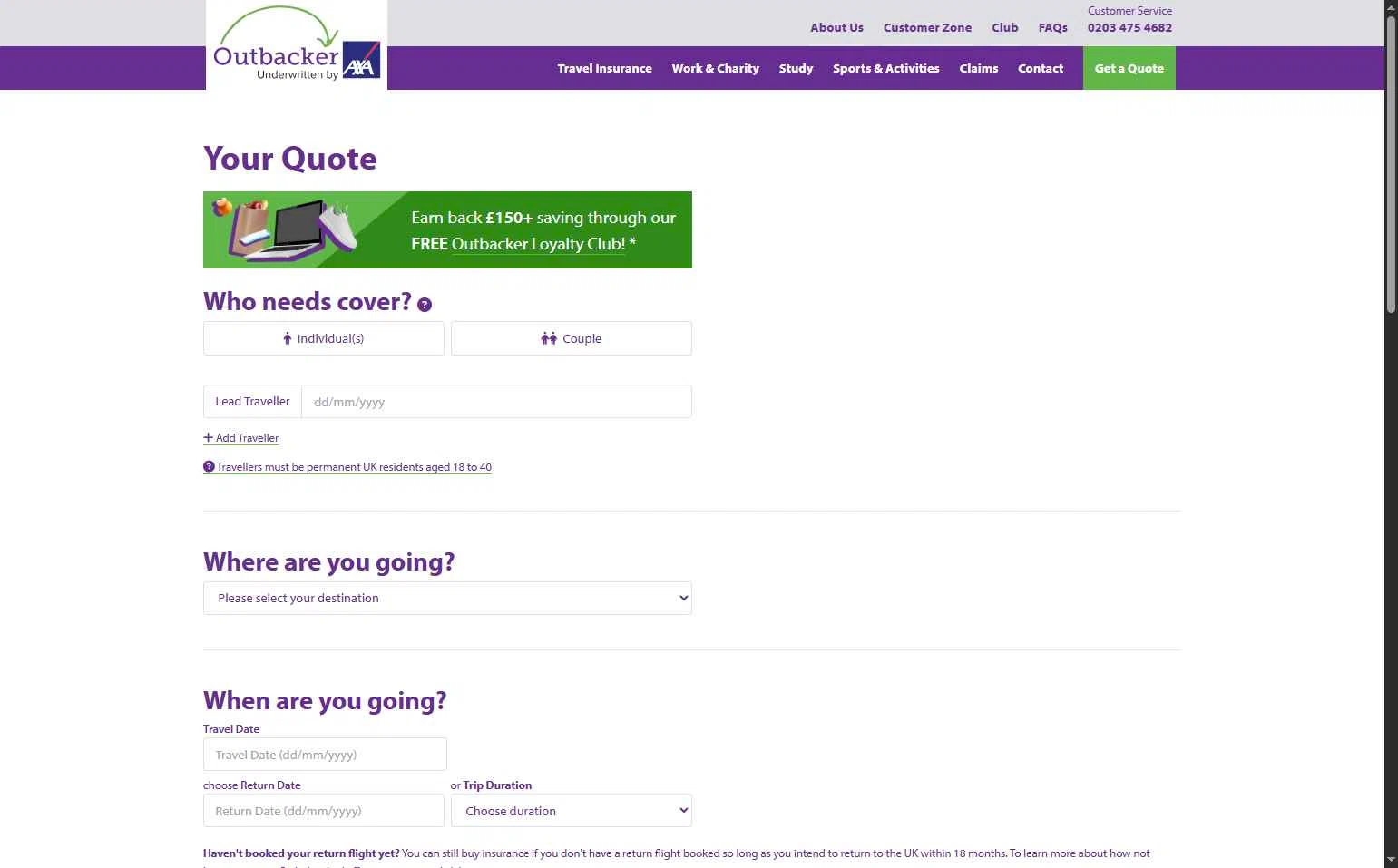Click the Travel Date input field
1398x868 pixels.
tap(325, 755)
